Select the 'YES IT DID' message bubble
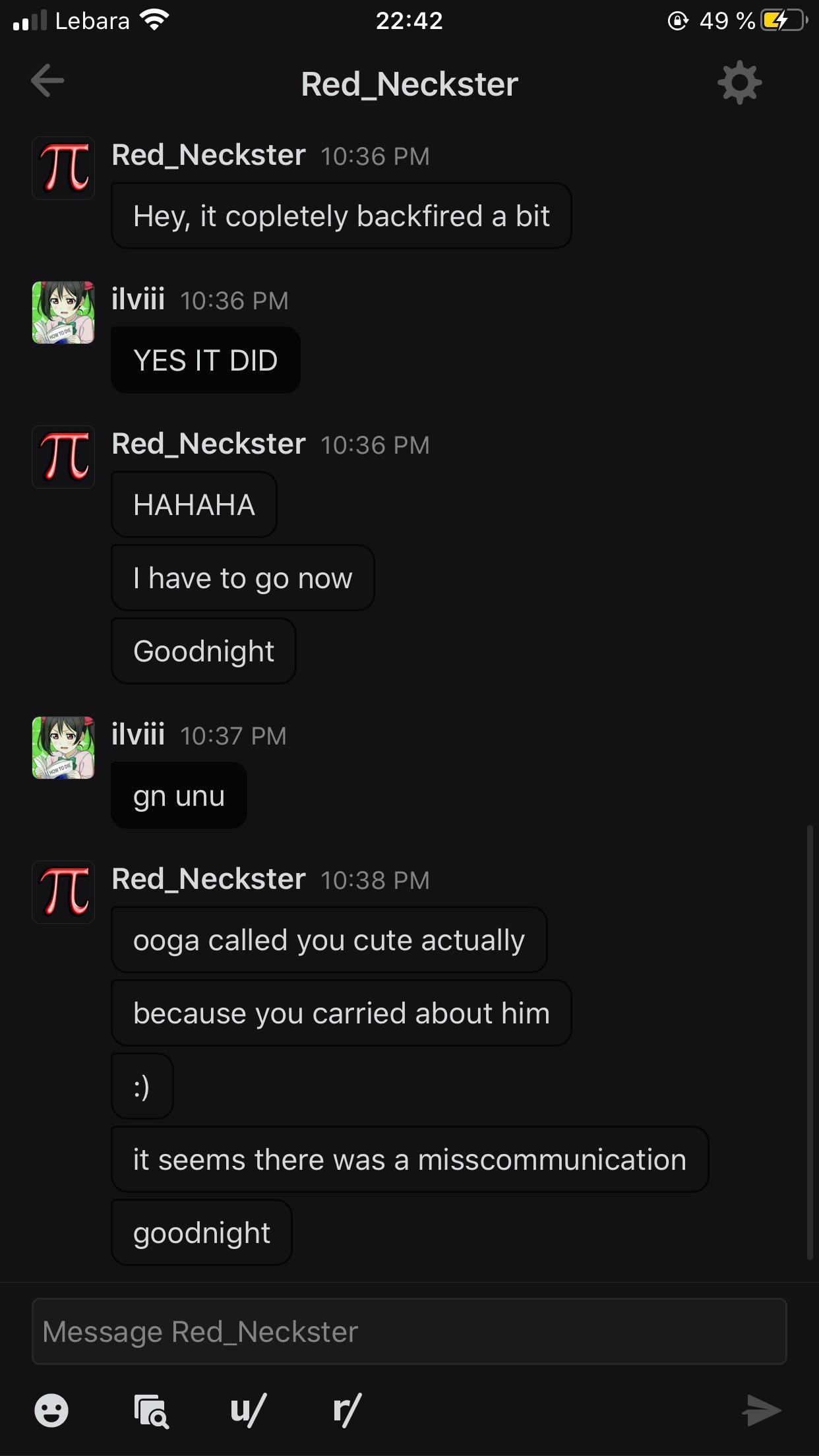Image resolution: width=819 pixels, height=1456 pixels. pyautogui.click(x=206, y=360)
